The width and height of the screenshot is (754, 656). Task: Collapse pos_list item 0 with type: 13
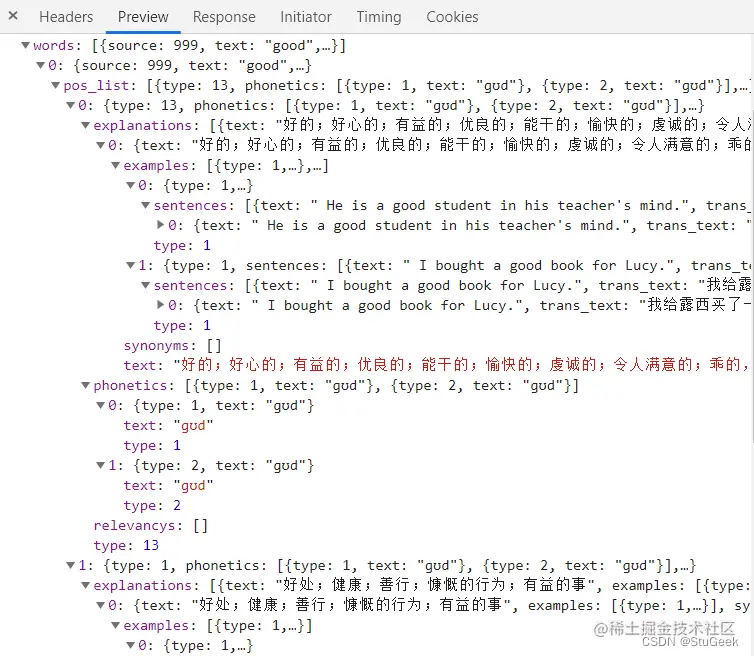(71, 105)
